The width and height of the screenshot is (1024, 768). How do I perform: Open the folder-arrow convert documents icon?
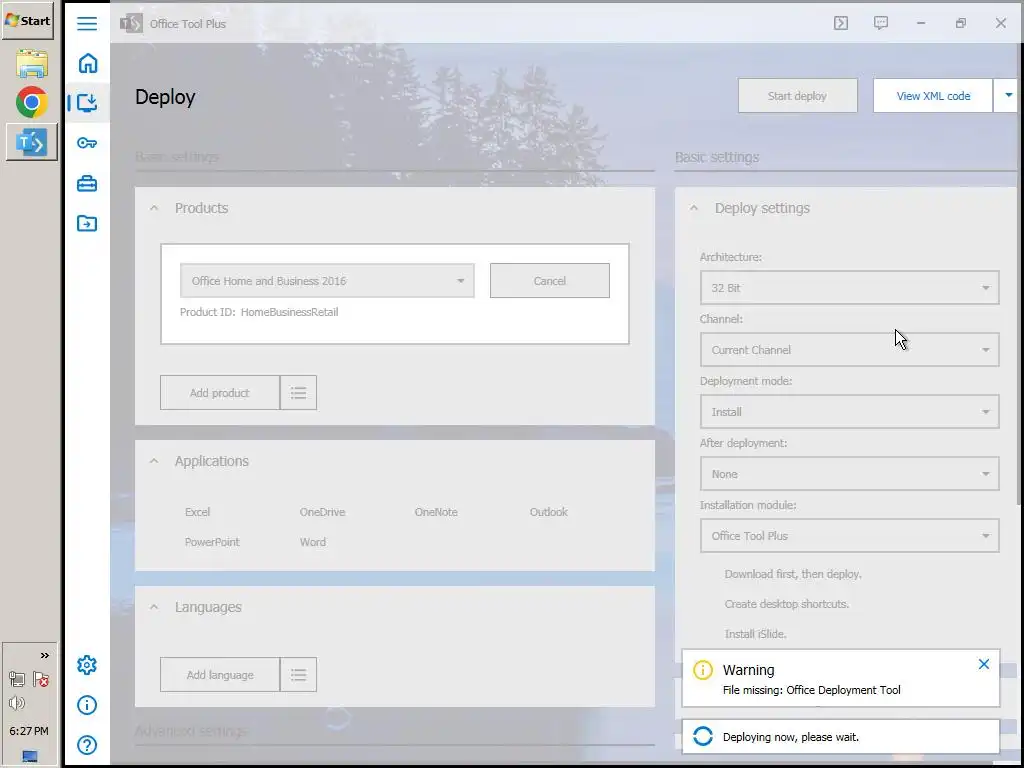[x=87, y=223]
